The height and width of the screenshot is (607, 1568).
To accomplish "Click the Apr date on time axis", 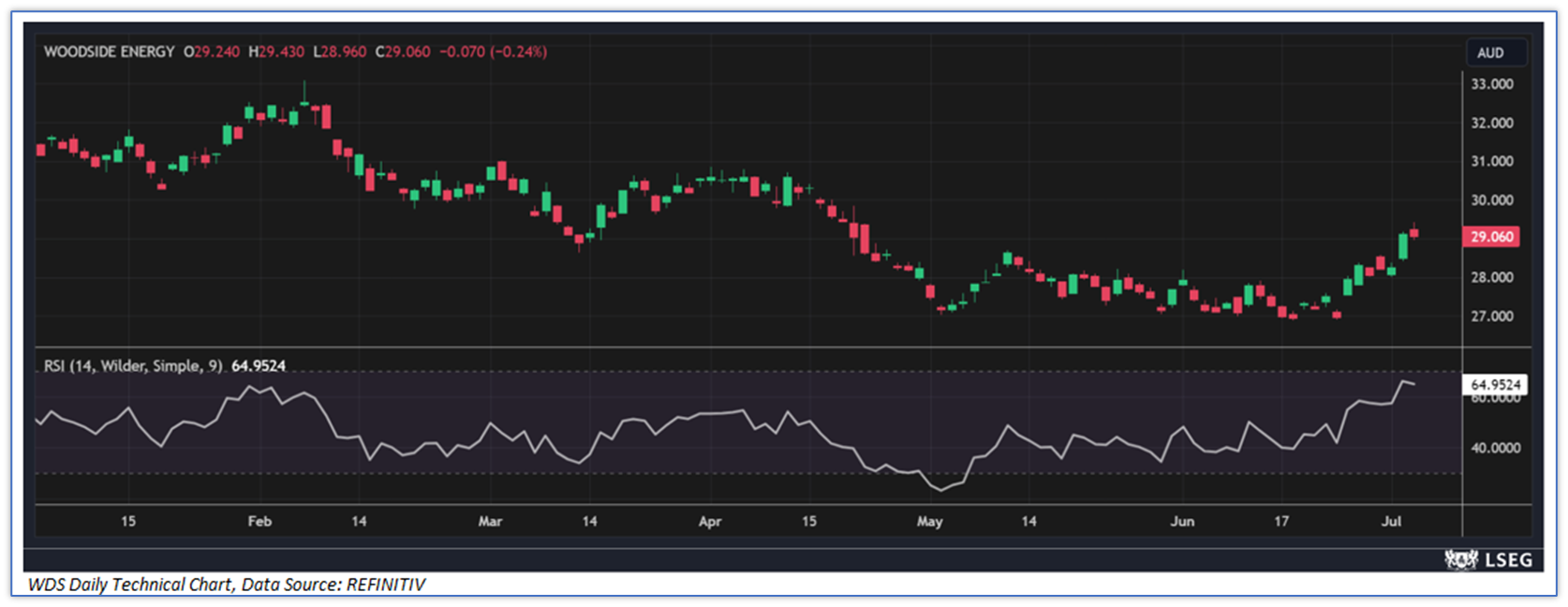I will tap(710, 521).
